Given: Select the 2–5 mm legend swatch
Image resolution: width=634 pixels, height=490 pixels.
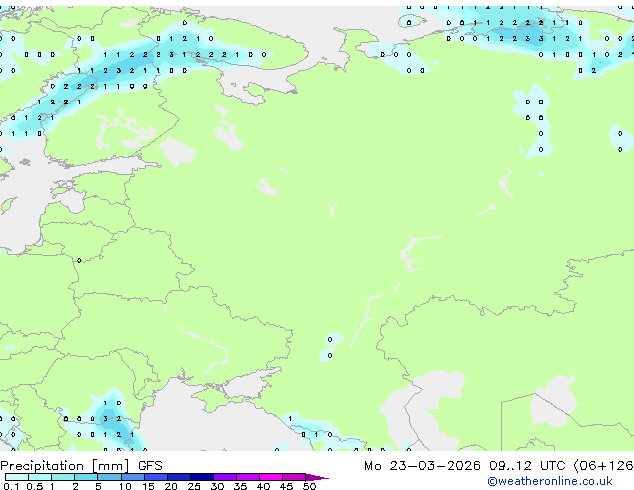Looking at the screenshot, I should [86, 477].
